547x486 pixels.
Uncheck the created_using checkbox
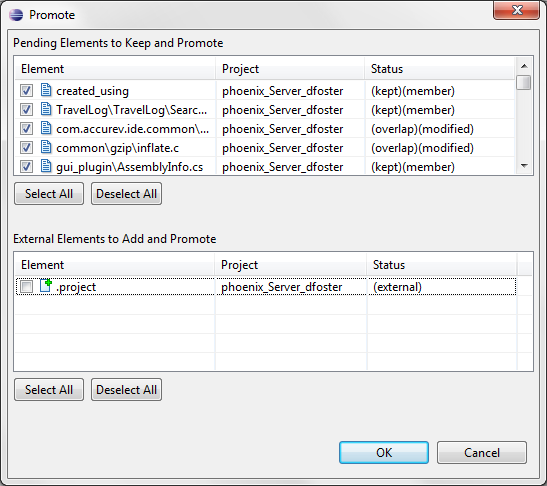pos(27,91)
